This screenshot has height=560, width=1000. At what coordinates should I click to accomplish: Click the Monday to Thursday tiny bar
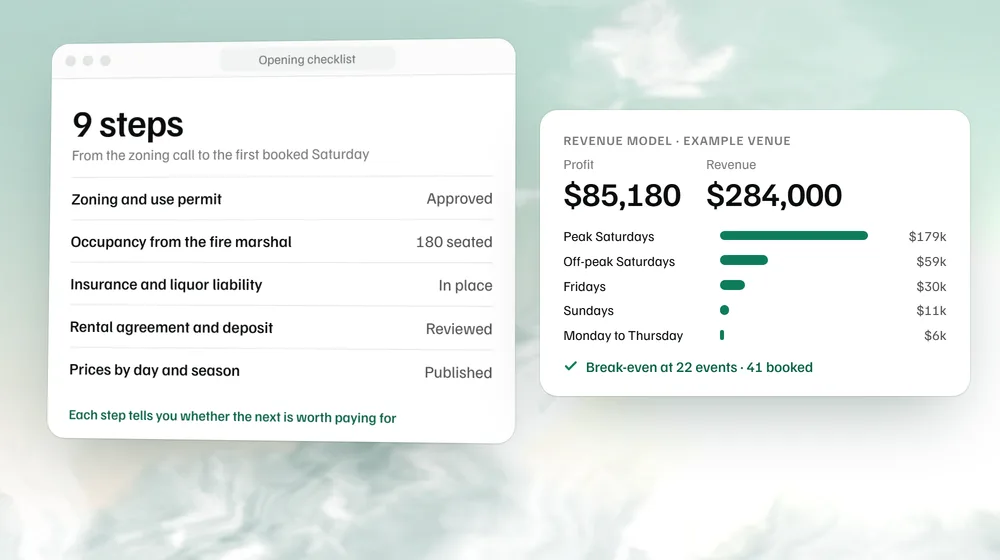click(x=722, y=335)
